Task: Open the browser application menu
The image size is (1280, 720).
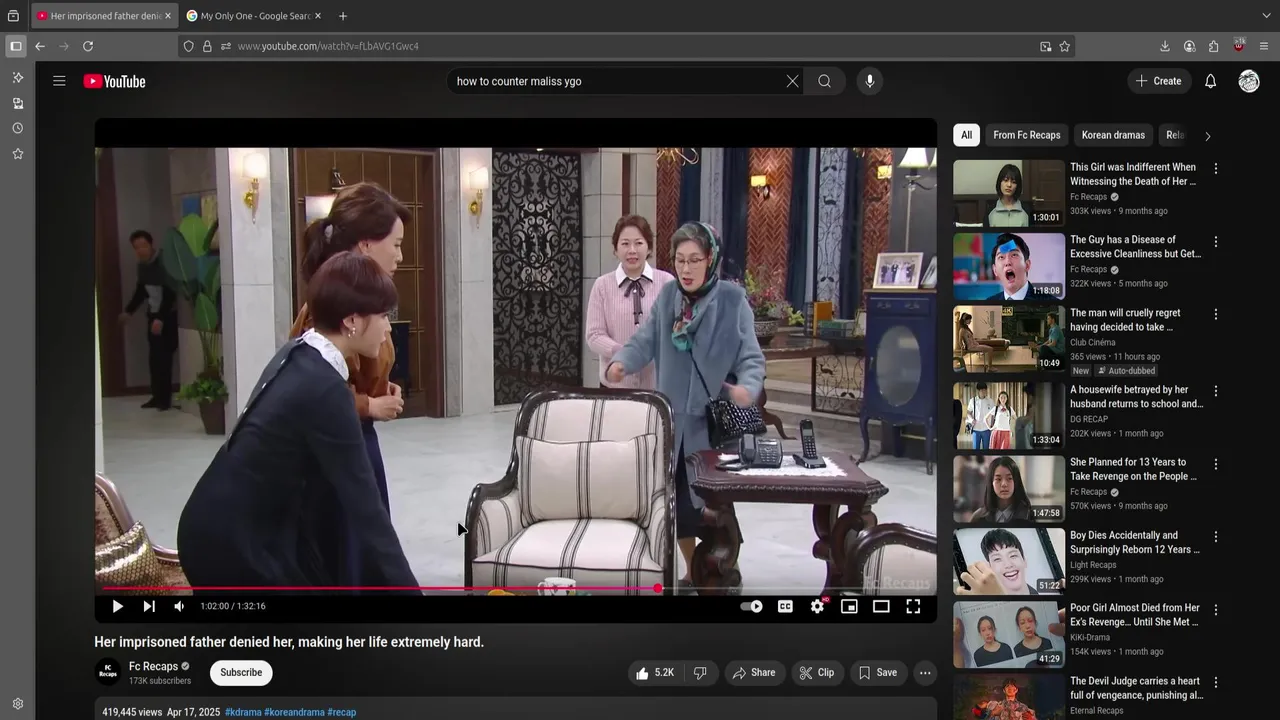Action: click(x=1264, y=46)
